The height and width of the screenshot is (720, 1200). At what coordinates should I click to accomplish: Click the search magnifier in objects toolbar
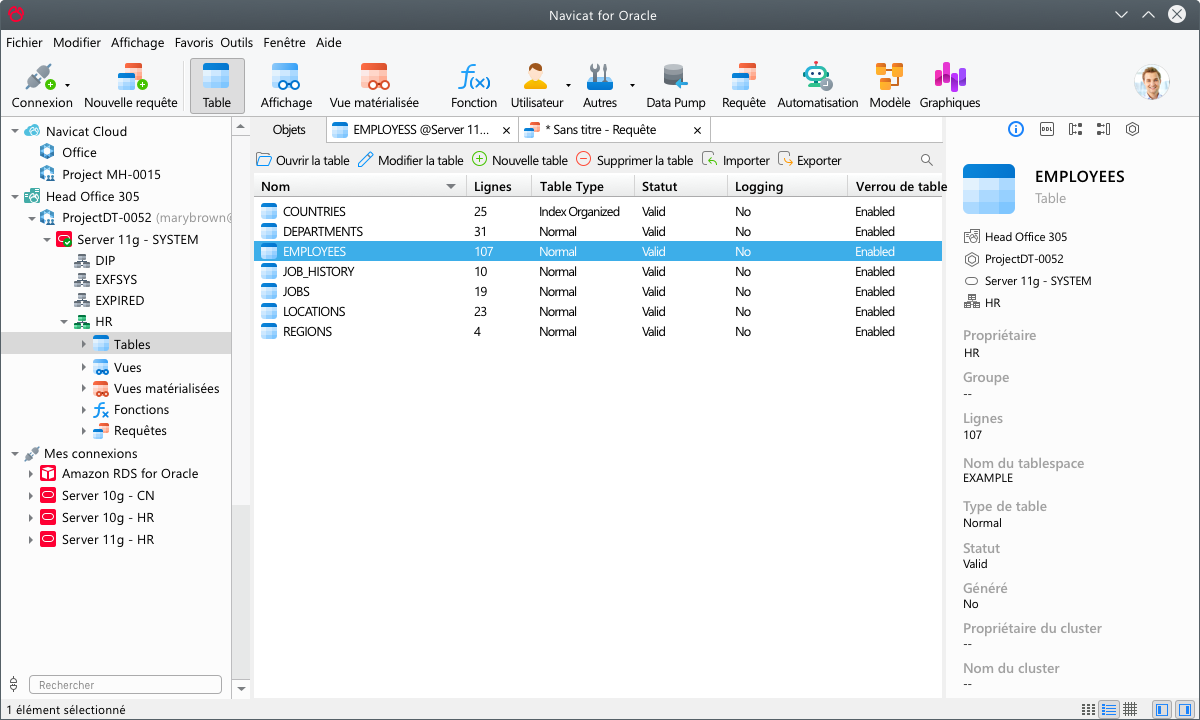[927, 160]
